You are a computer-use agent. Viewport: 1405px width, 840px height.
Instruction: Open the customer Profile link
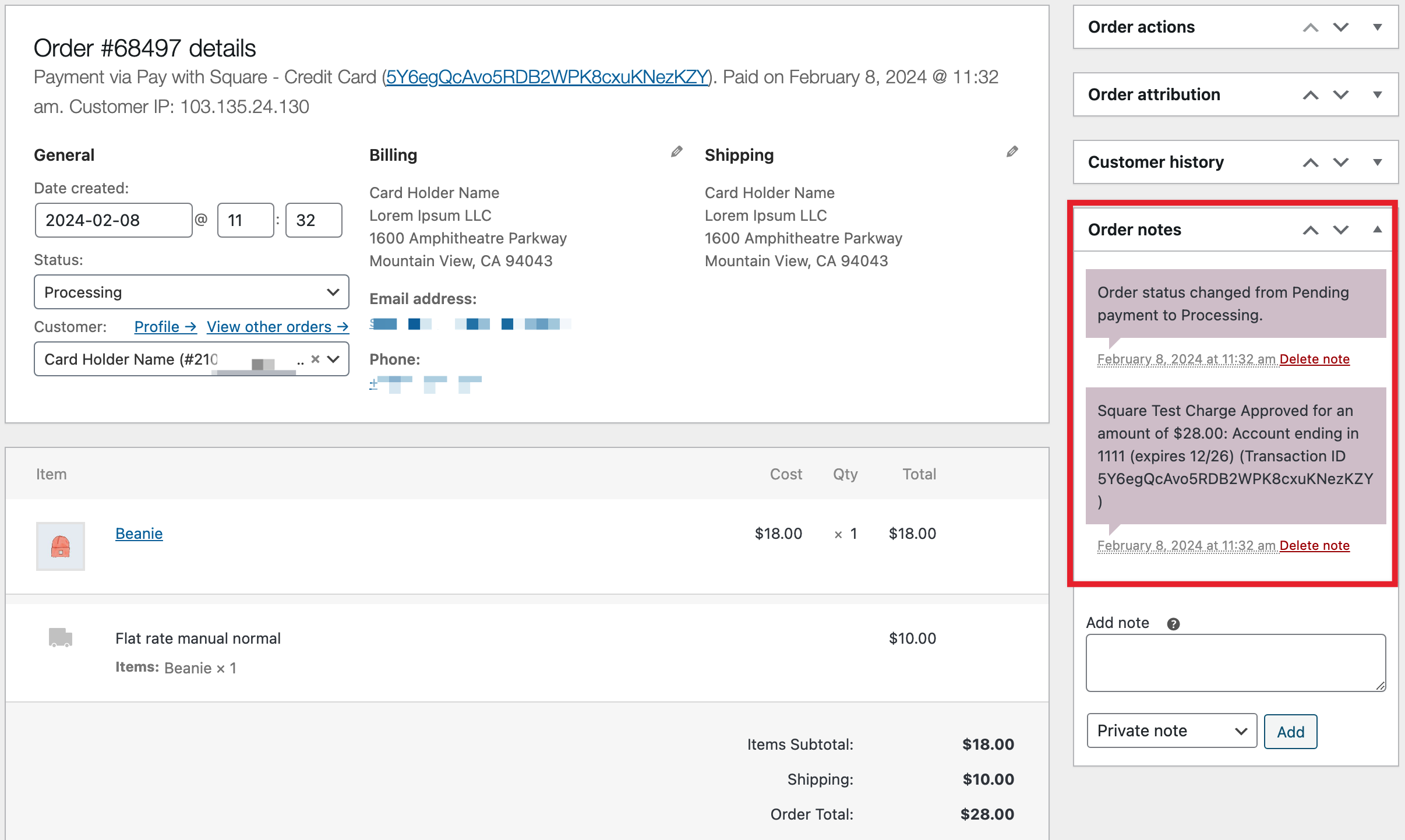165,327
